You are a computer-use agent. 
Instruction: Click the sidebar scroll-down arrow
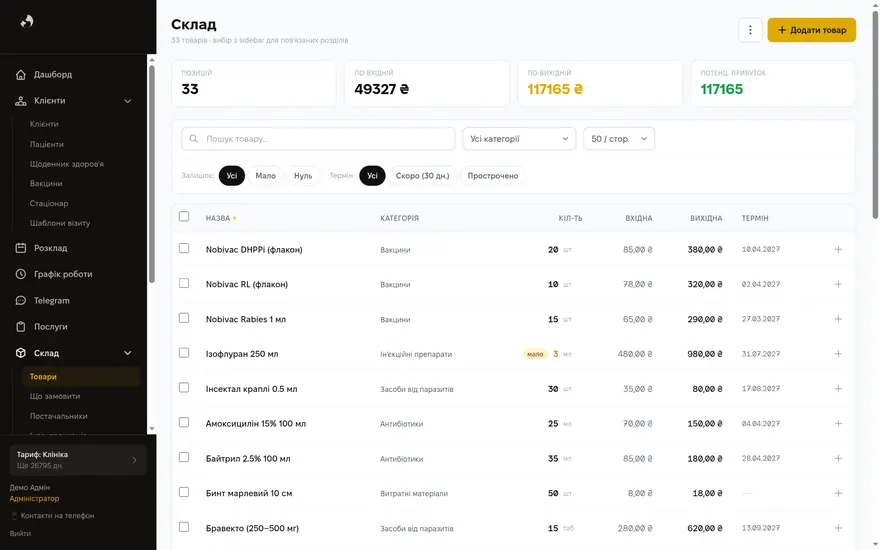(152, 429)
